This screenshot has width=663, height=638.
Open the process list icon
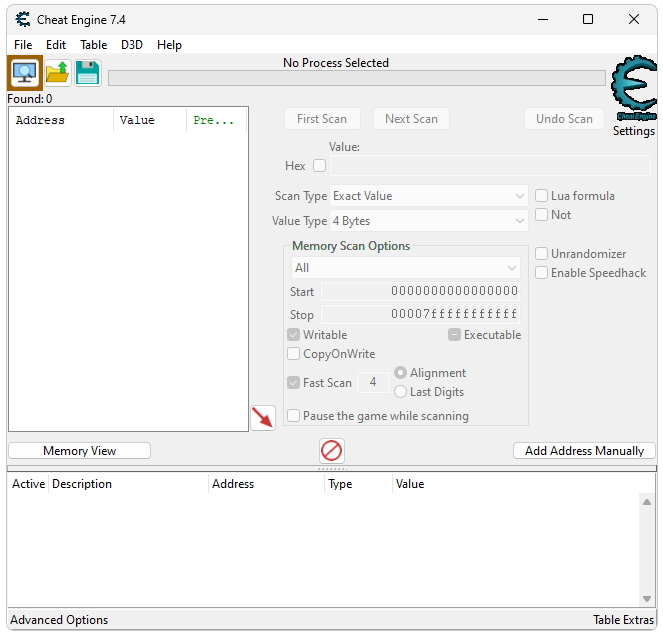25,73
